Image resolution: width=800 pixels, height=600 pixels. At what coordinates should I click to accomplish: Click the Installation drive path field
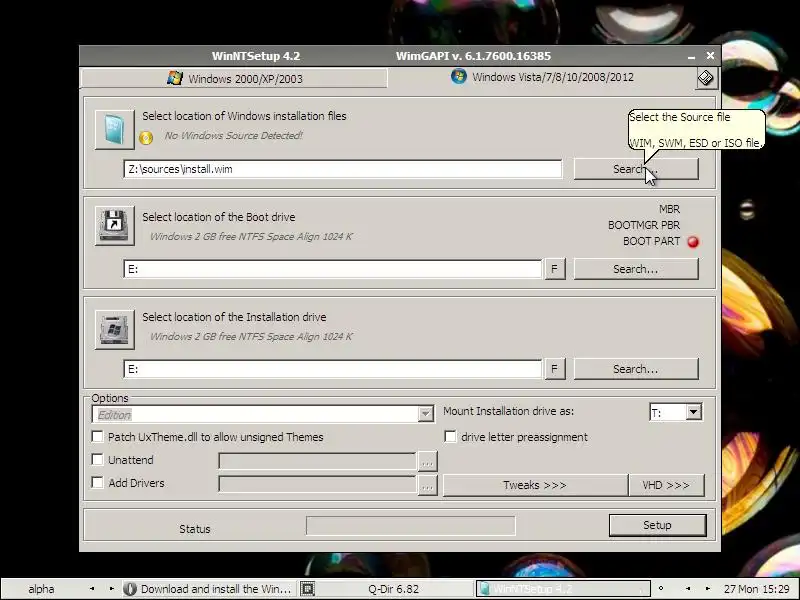[x=332, y=369]
